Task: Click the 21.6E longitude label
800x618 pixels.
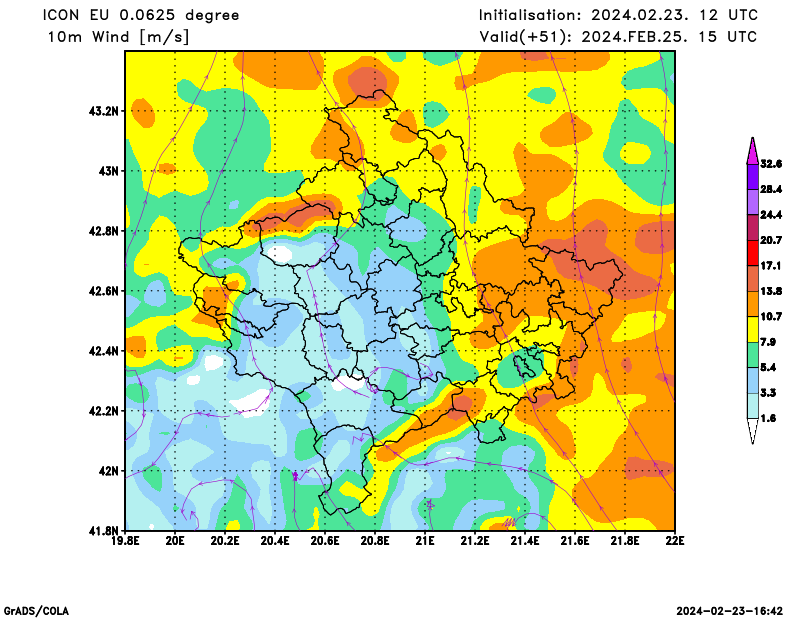Action: pos(575,540)
